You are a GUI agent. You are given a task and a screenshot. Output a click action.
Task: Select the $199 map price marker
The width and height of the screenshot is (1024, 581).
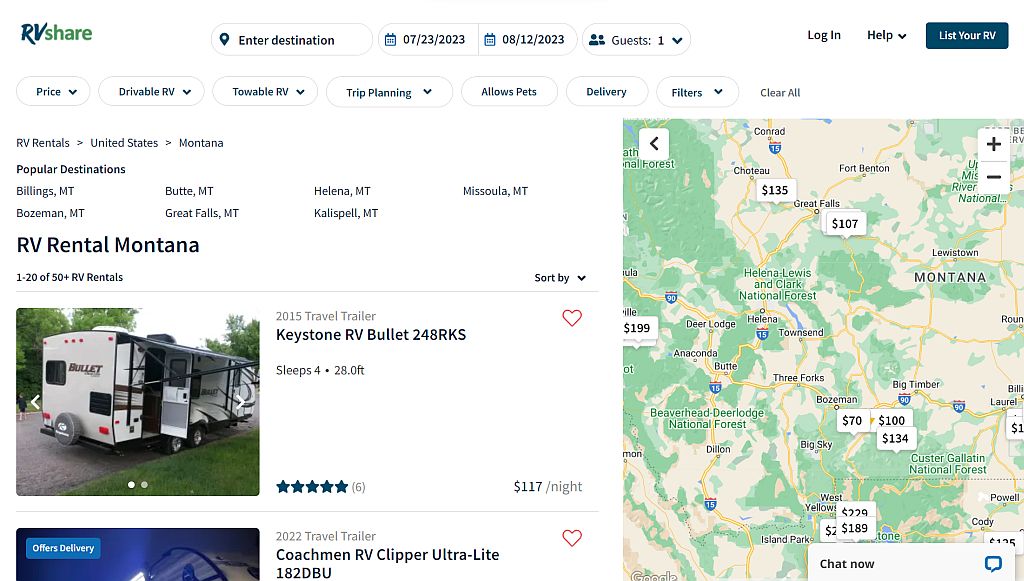coord(637,328)
